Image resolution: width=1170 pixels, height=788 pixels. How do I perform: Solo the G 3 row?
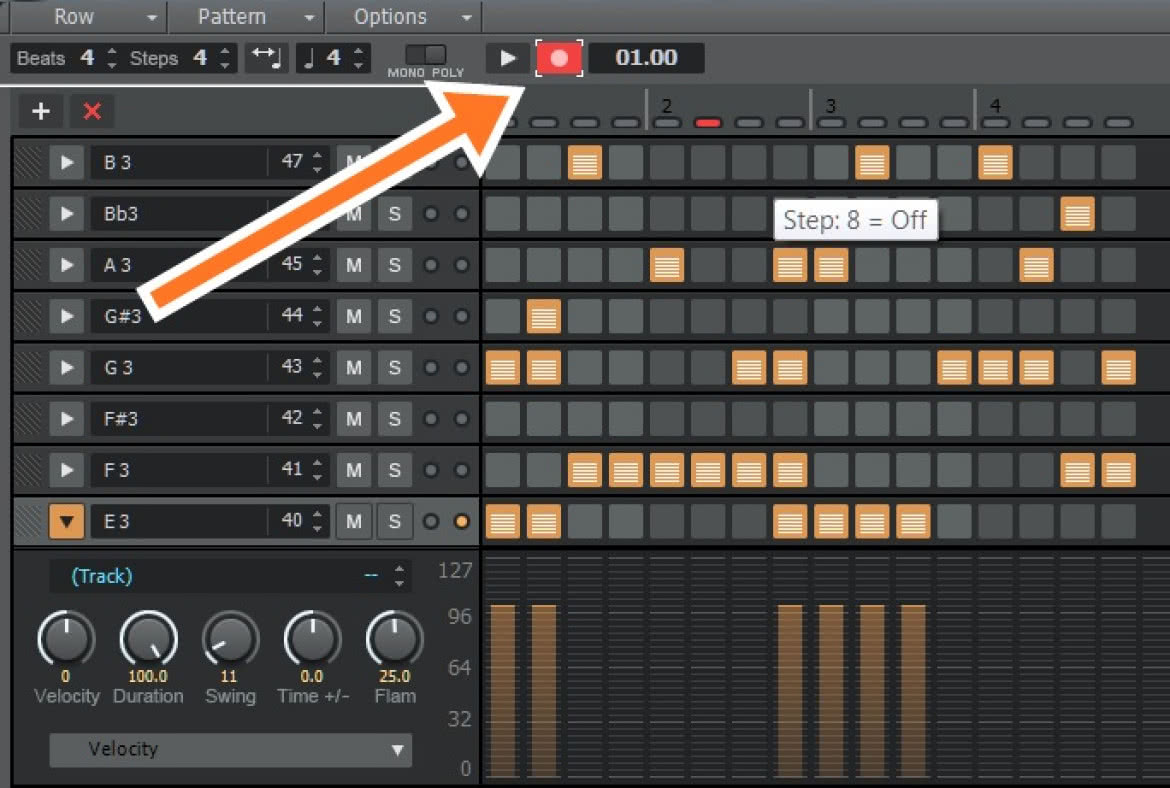(x=395, y=367)
